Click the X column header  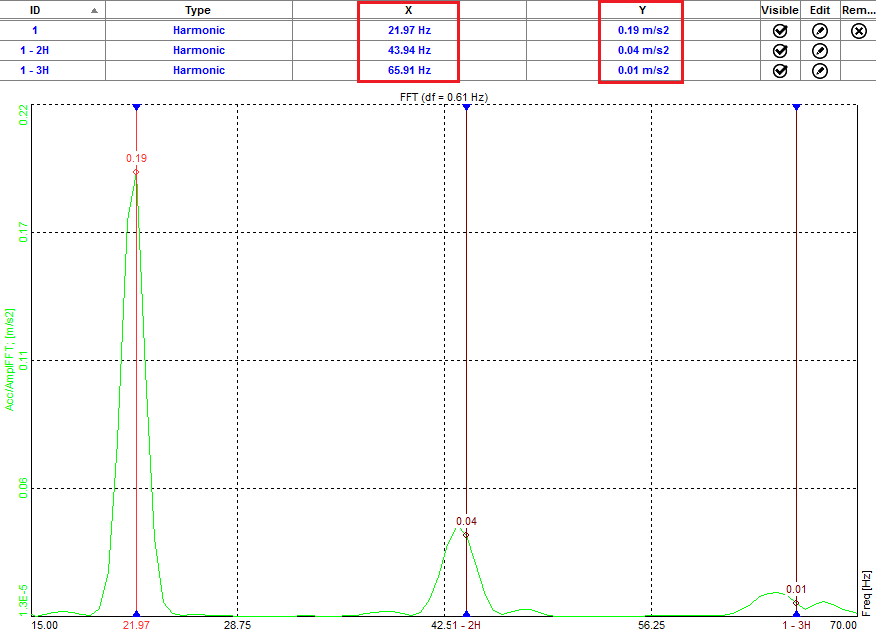coord(408,10)
